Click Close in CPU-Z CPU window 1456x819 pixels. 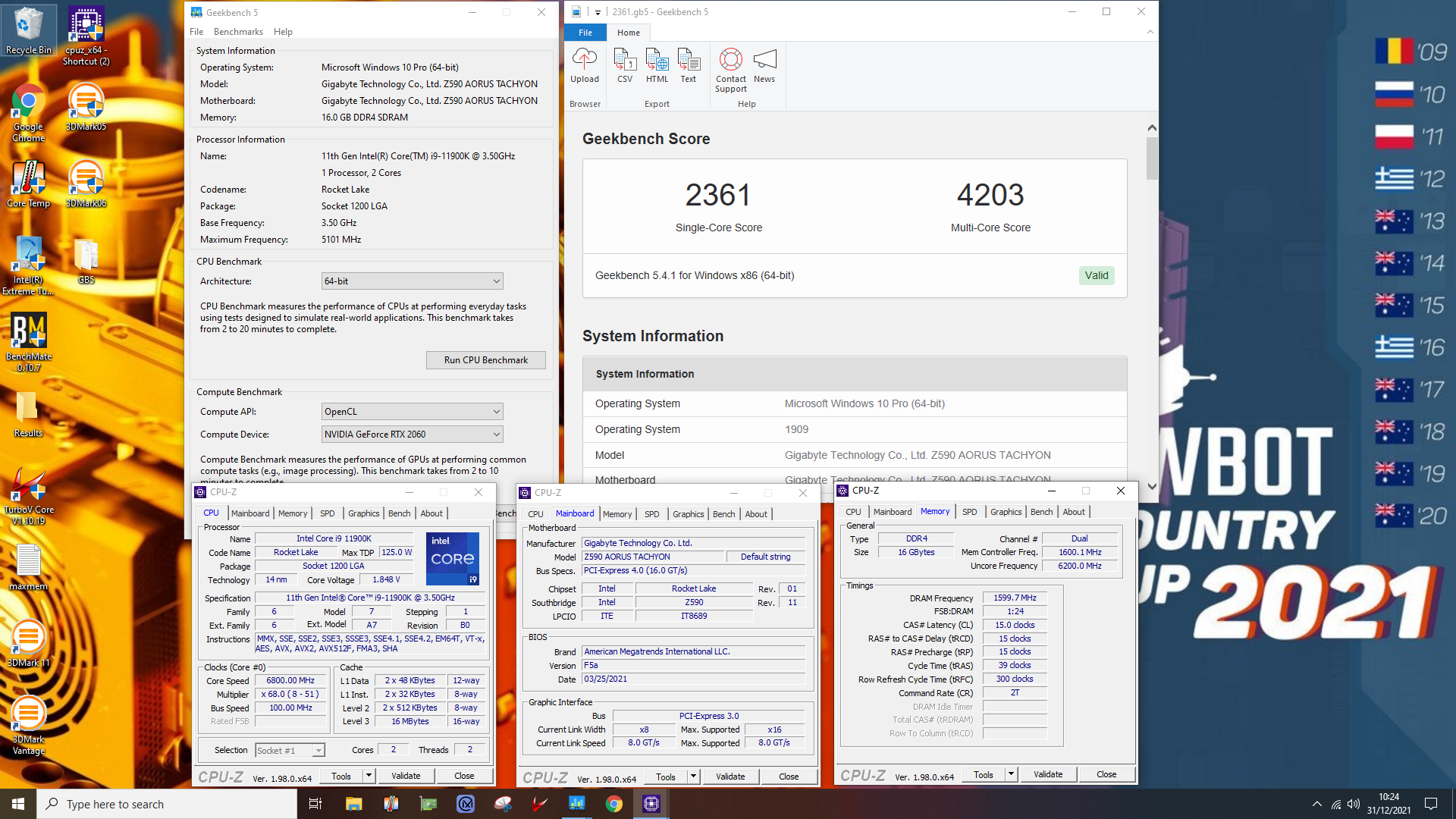coord(464,776)
